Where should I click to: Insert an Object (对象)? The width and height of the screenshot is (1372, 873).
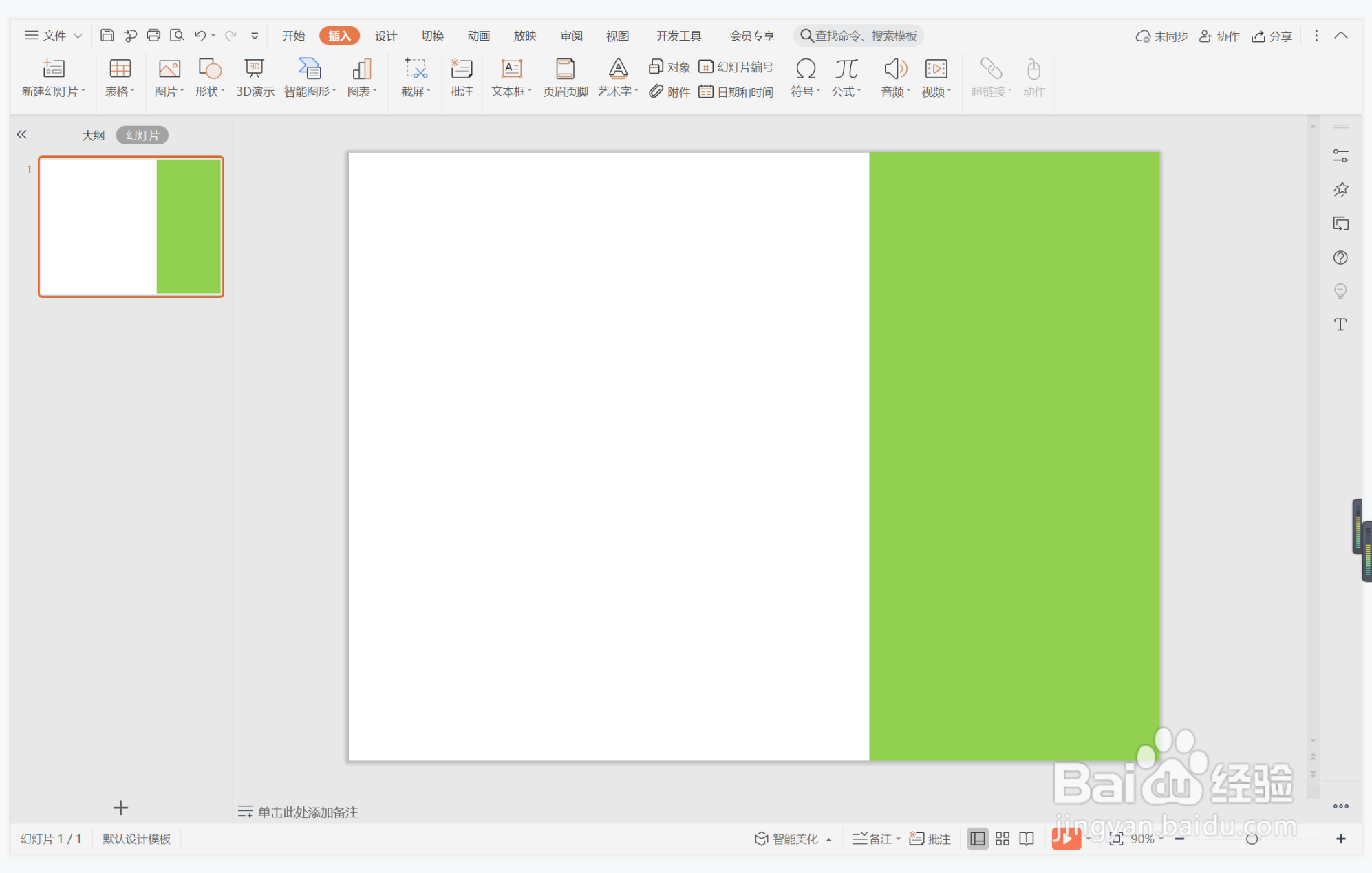point(669,67)
